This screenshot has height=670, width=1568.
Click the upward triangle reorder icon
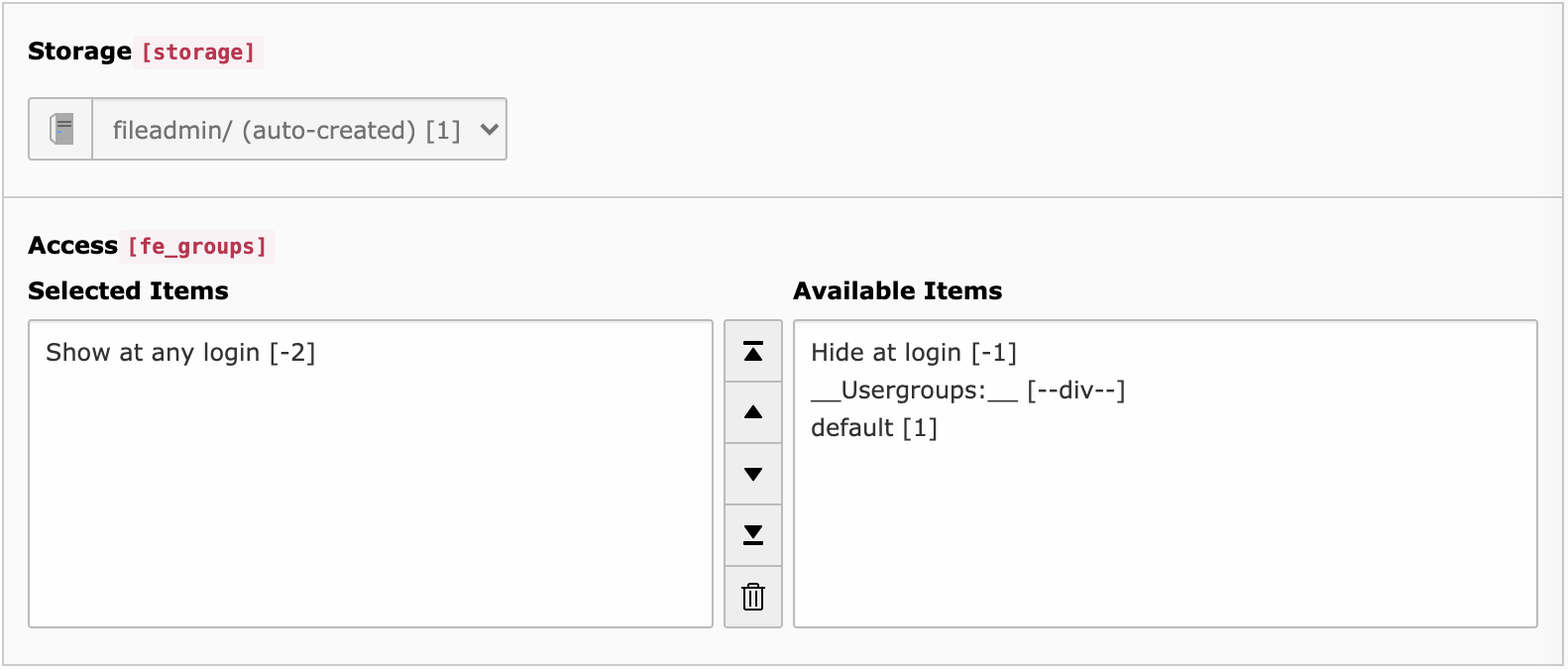click(753, 412)
